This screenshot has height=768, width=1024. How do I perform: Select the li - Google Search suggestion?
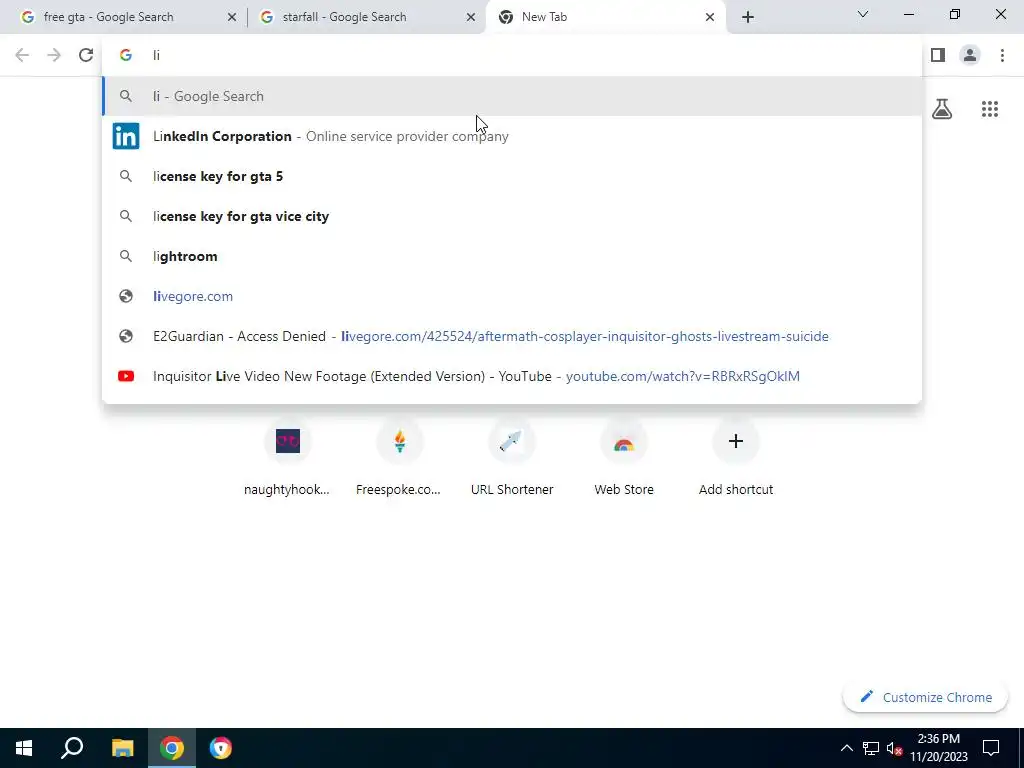coord(512,96)
